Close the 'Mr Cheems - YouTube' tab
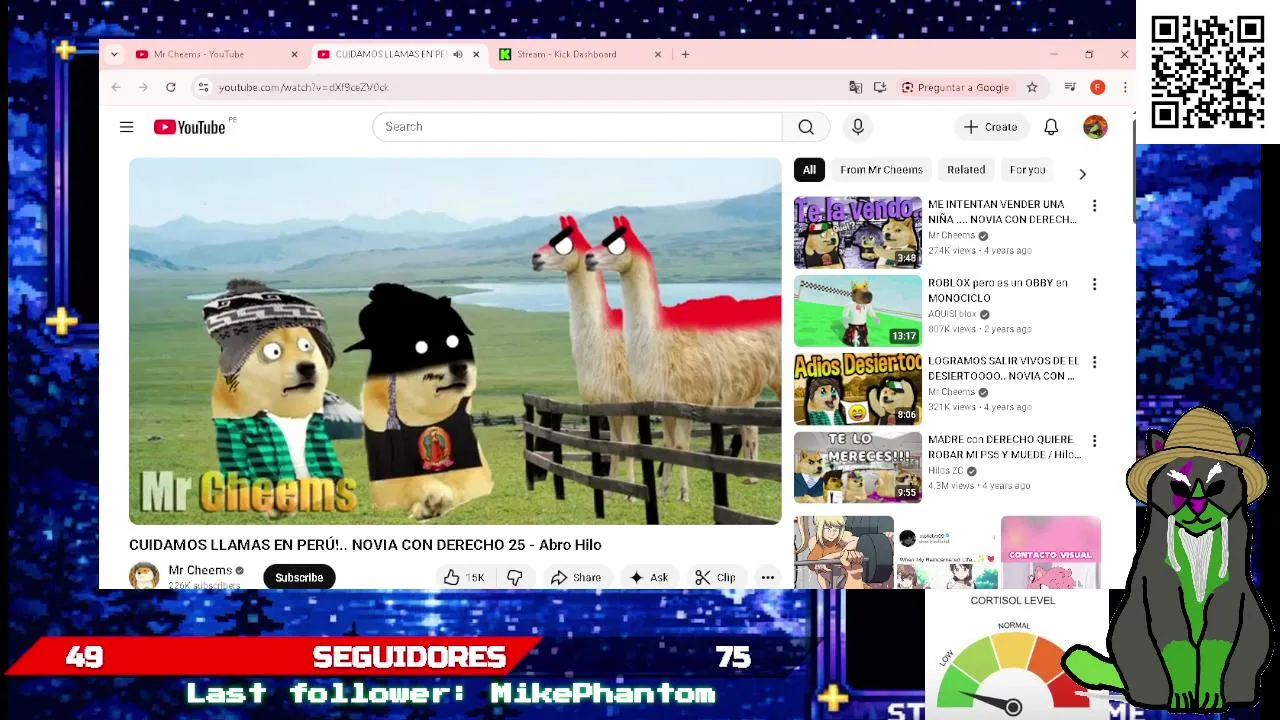1280x720 pixels. pyautogui.click(x=294, y=54)
